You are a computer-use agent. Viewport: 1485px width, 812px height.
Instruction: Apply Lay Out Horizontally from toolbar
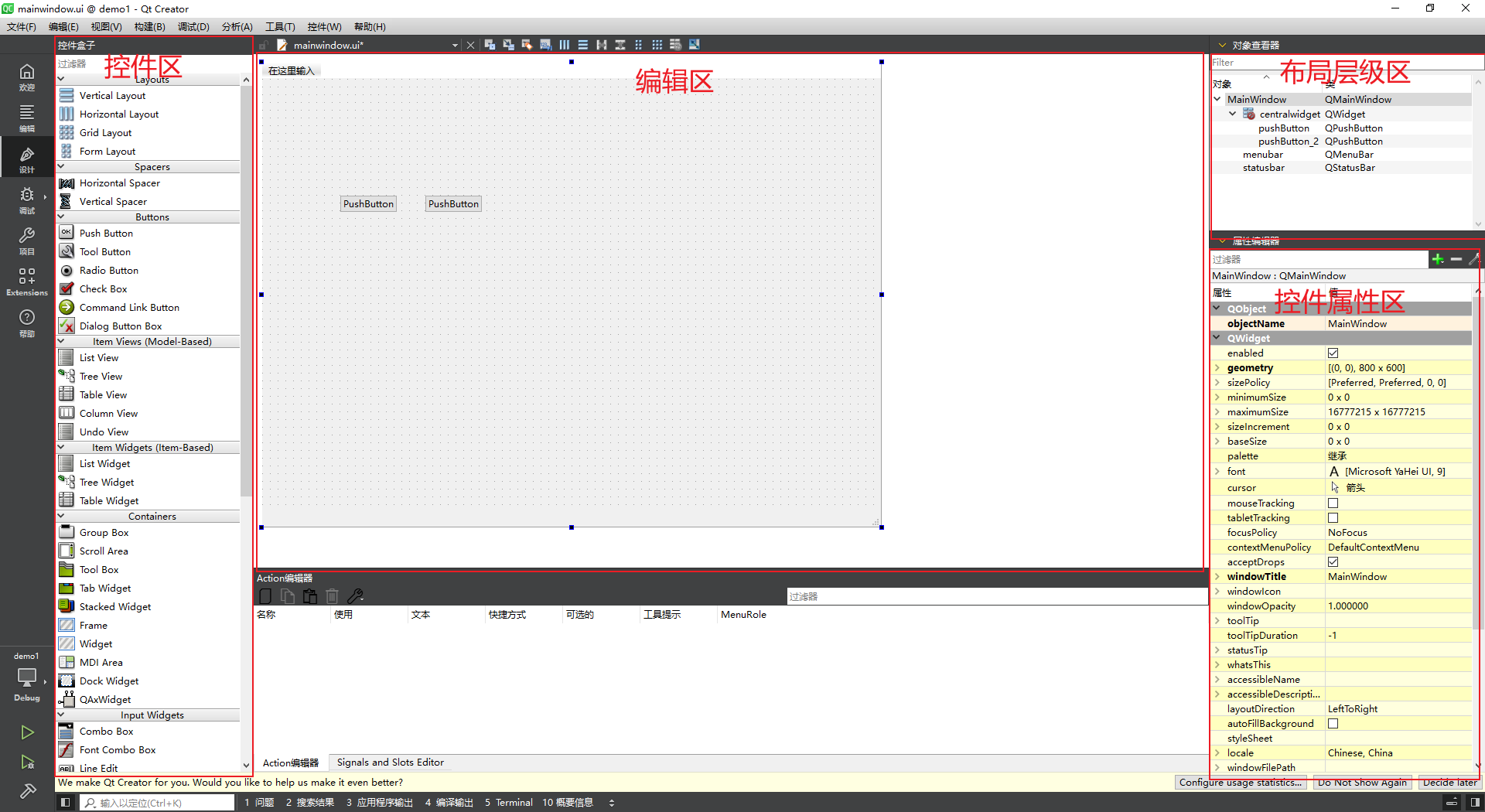[x=565, y=45]
